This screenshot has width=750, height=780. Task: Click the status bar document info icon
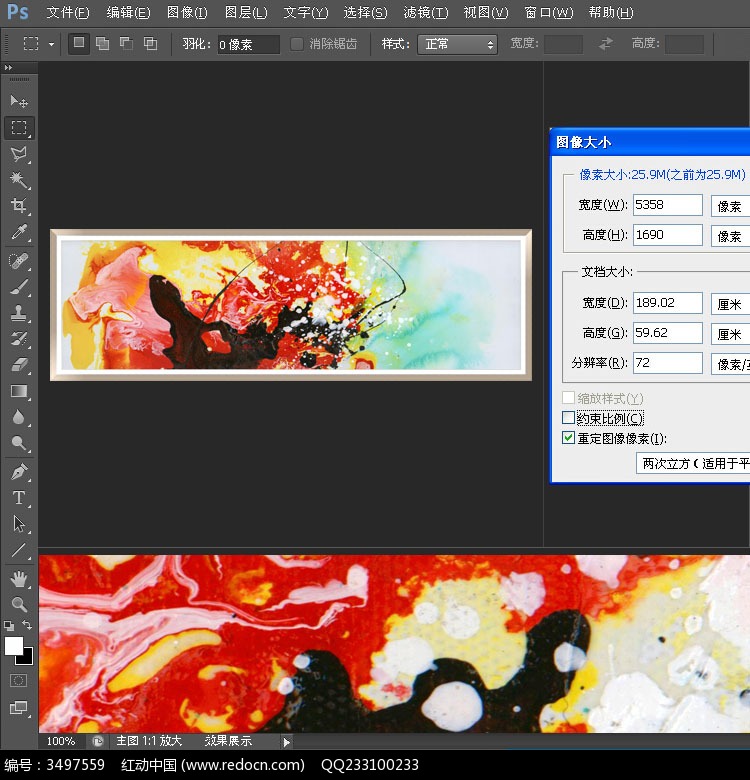tap(98, 742)
